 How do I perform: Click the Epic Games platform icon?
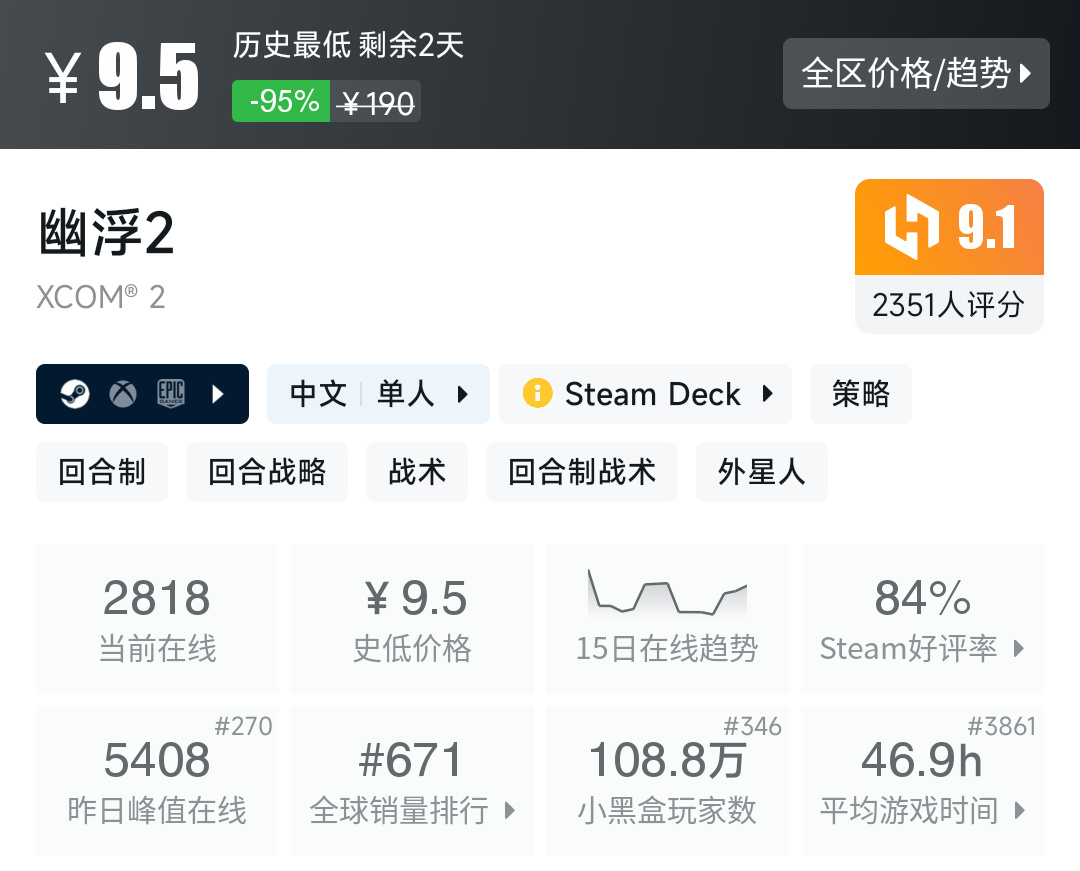pyautogui.click(x=171, y=394)
